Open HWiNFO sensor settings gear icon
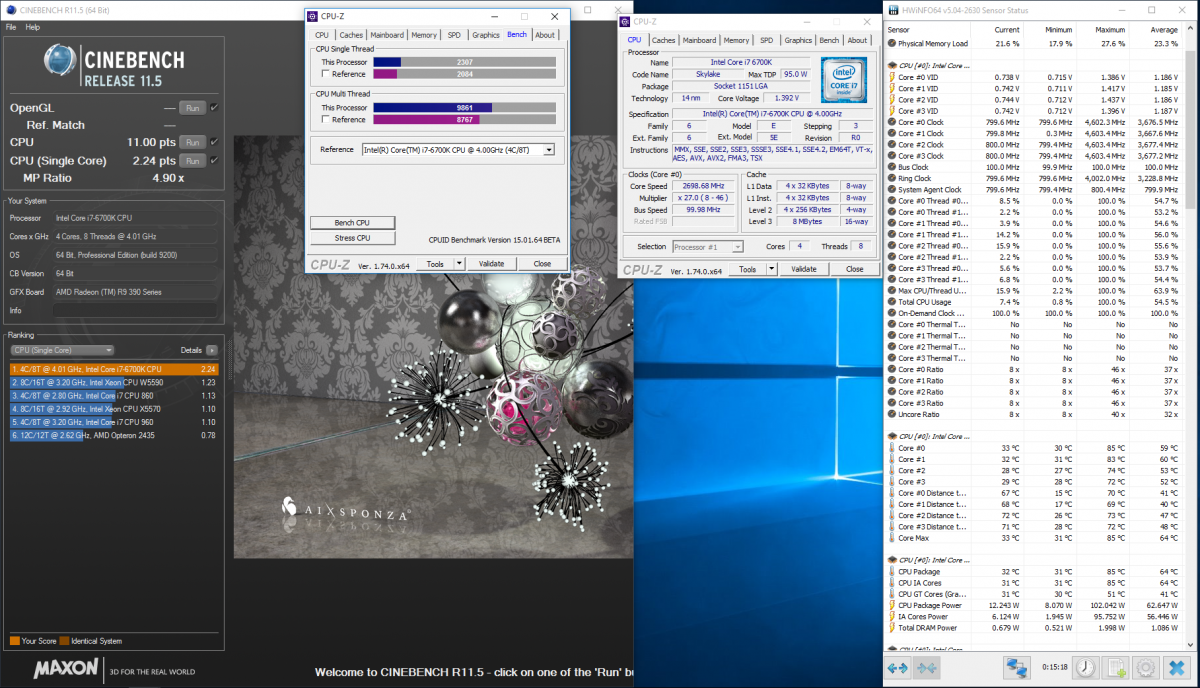The height and width of the screenshot is (688, 1200). point(1146,667)
